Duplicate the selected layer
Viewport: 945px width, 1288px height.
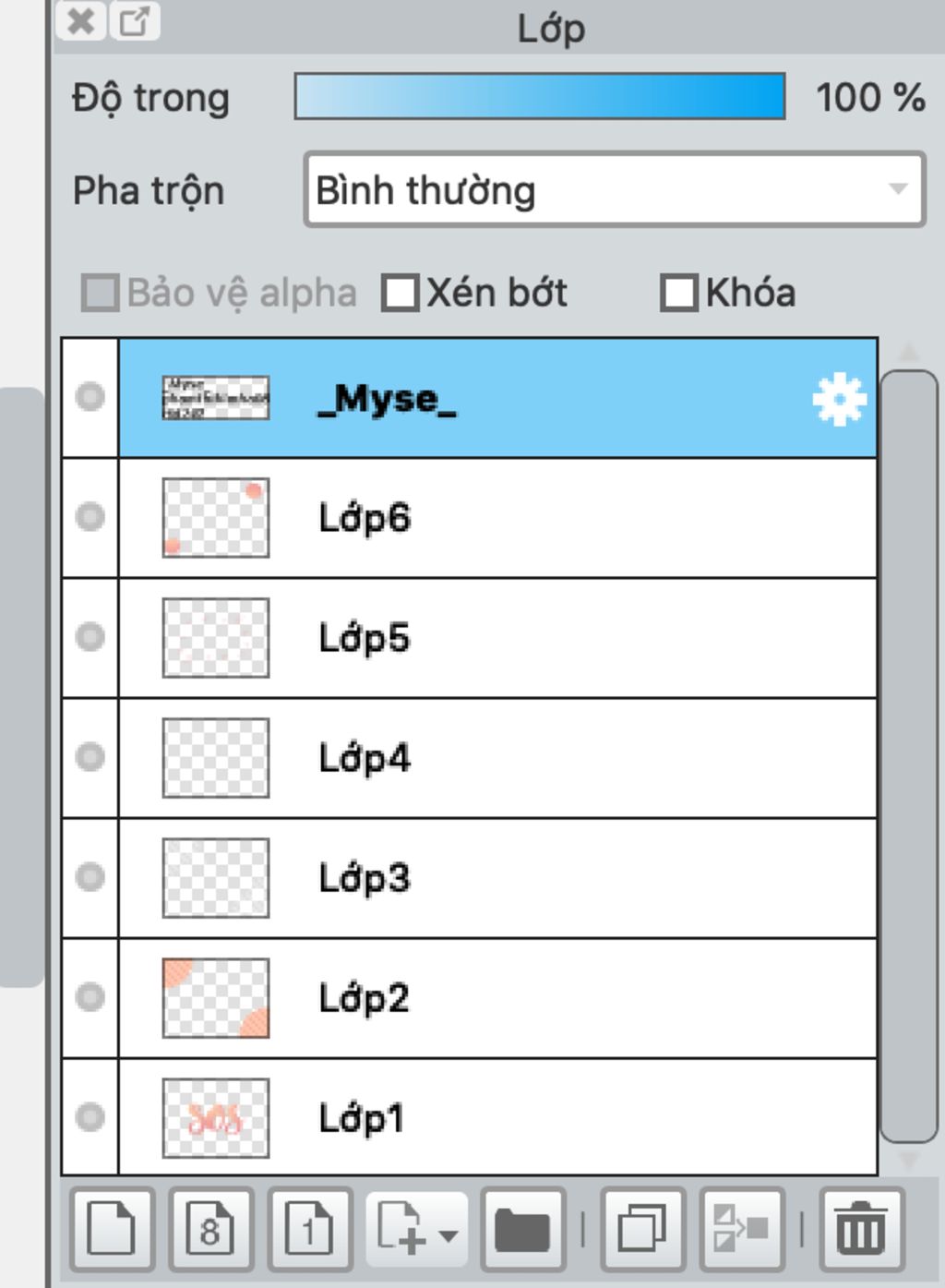pyautogui.click(x=642, y=1229)
